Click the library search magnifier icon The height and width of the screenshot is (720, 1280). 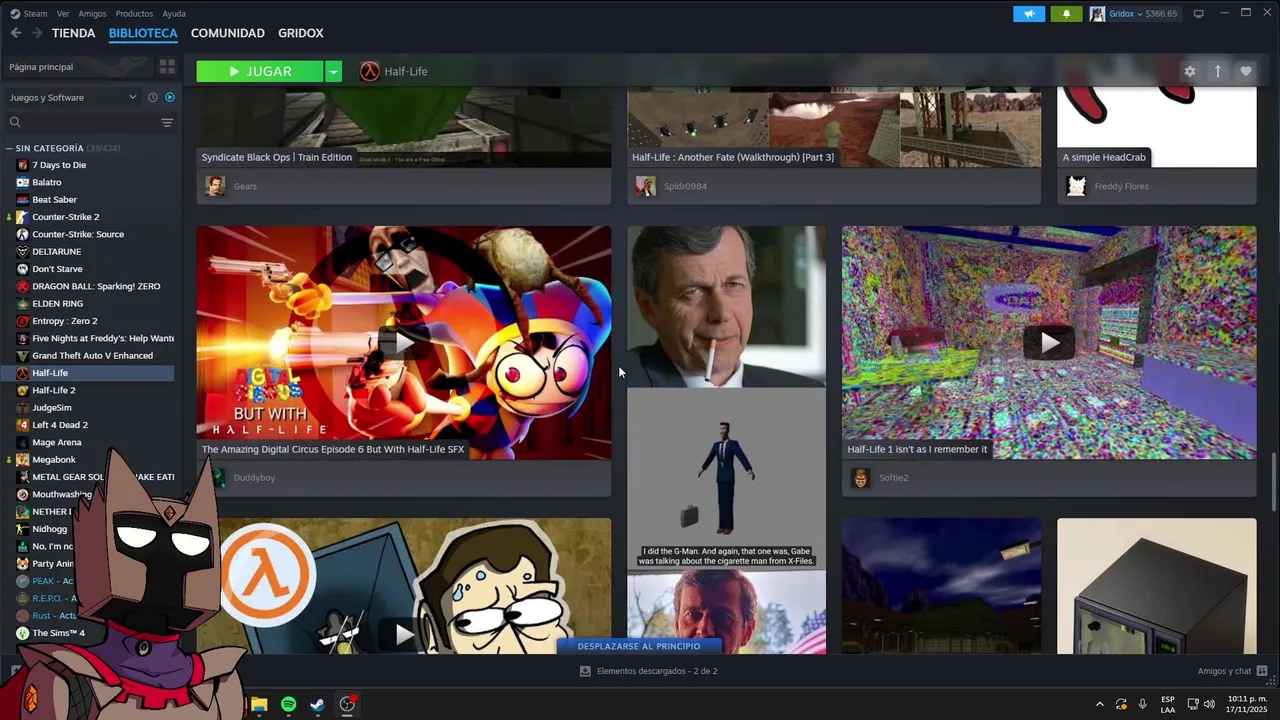coord(15,122)
